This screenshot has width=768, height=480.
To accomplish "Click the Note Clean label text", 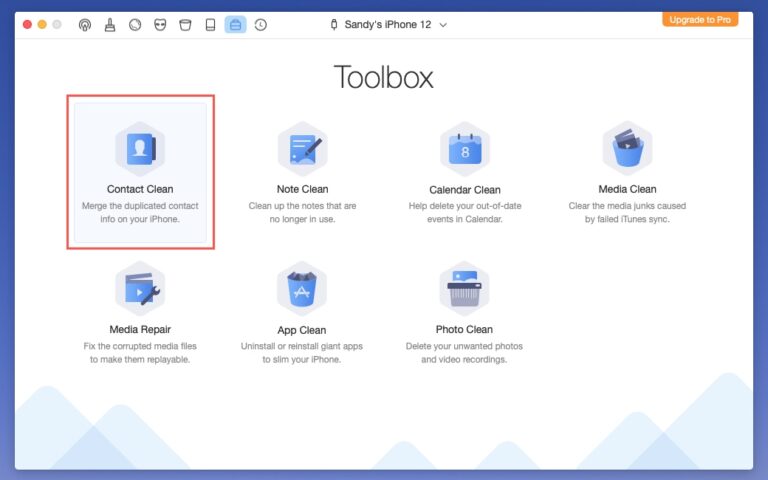I will pos(302,189).
